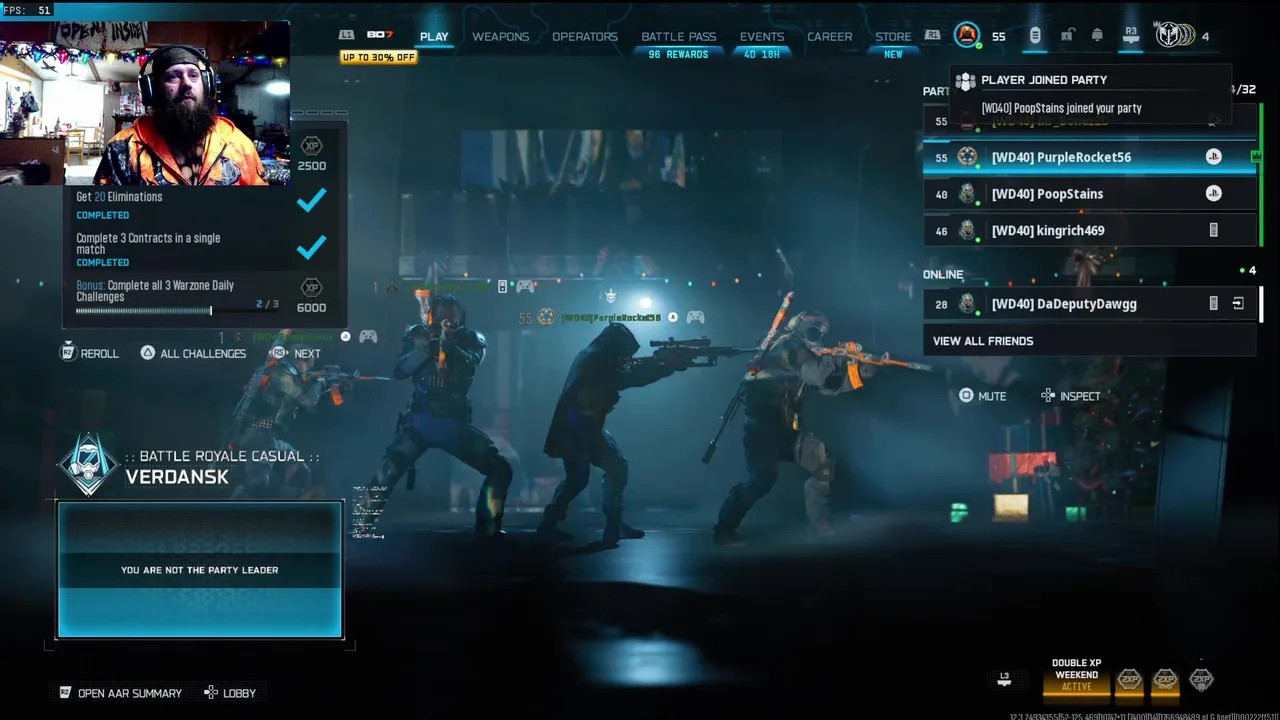
Task: Reroll the daily challenge
Action: click(89, 353)
